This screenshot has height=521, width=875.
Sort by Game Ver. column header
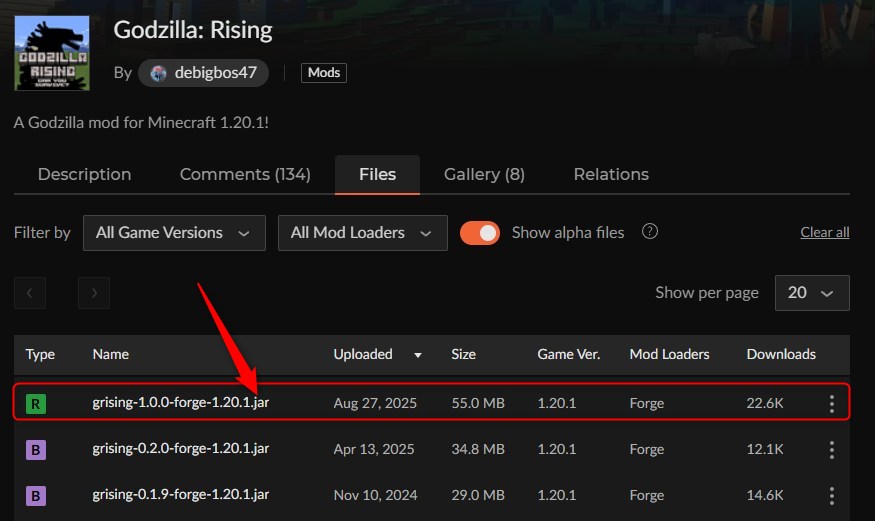point(569,354)
